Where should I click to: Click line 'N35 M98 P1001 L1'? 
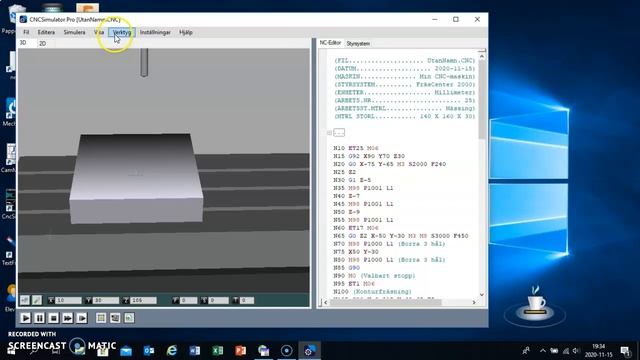point(363,188)
